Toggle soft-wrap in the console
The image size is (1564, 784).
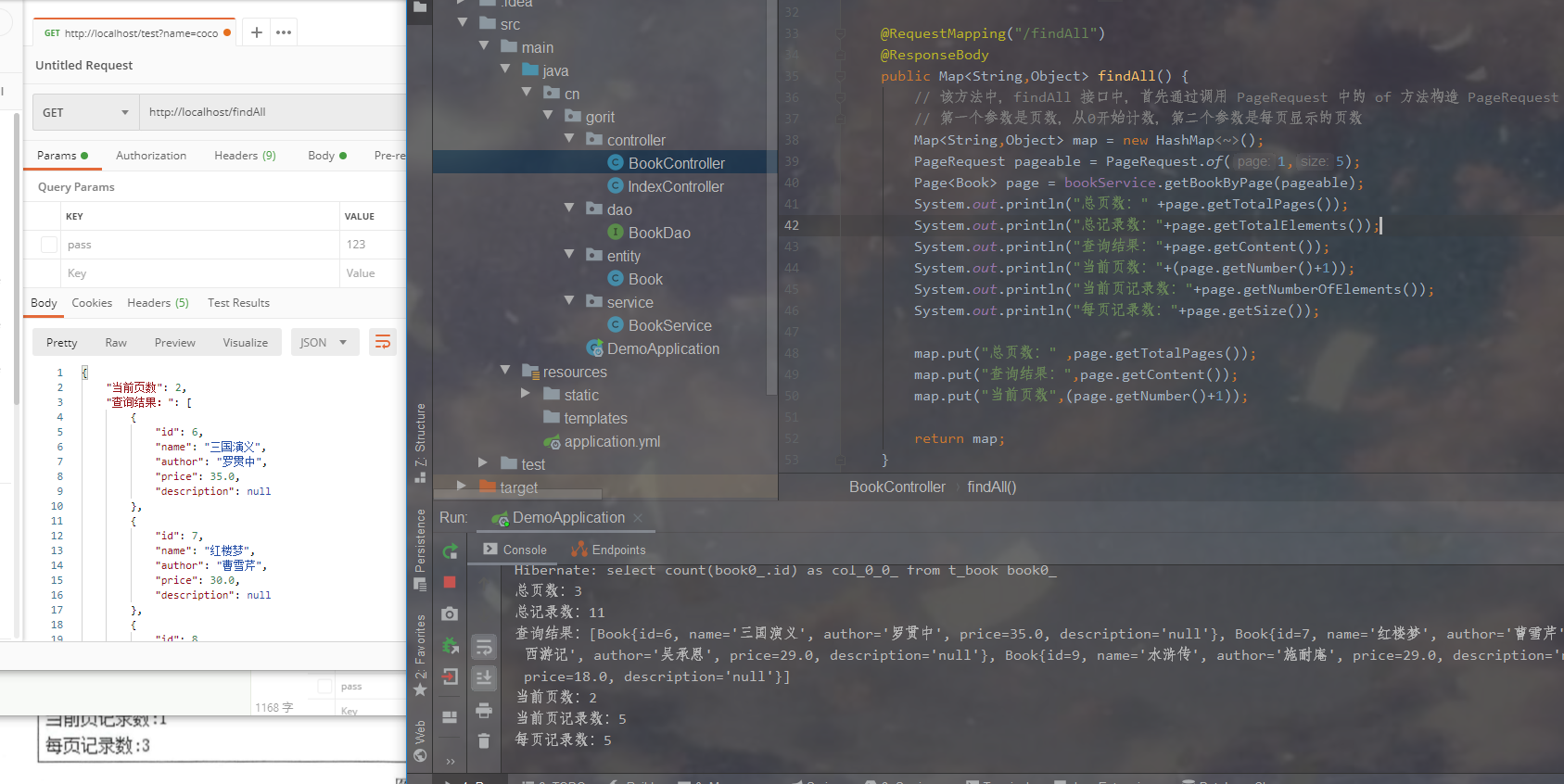(484, 648)
